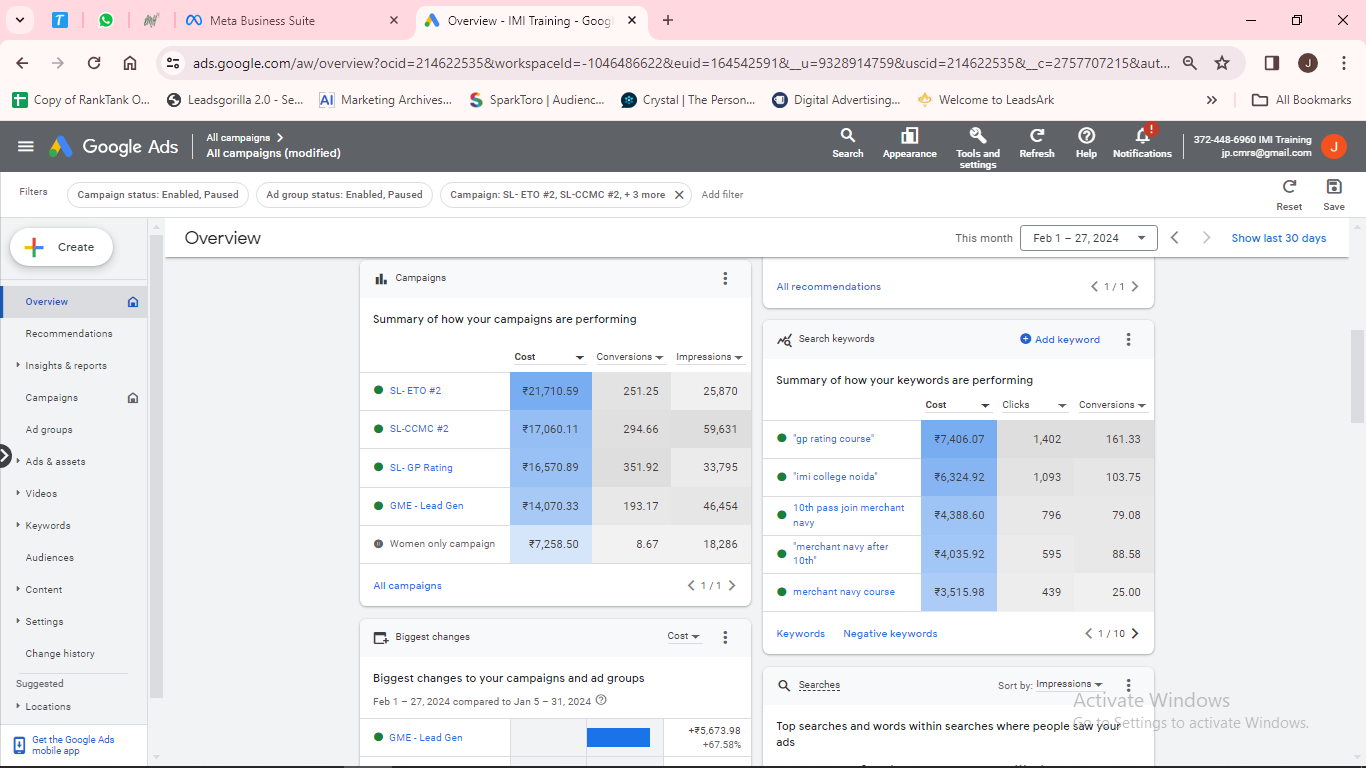Click the Google Ads logo
This screenshot has height=768, width=1366.
[x=114, y=146]
